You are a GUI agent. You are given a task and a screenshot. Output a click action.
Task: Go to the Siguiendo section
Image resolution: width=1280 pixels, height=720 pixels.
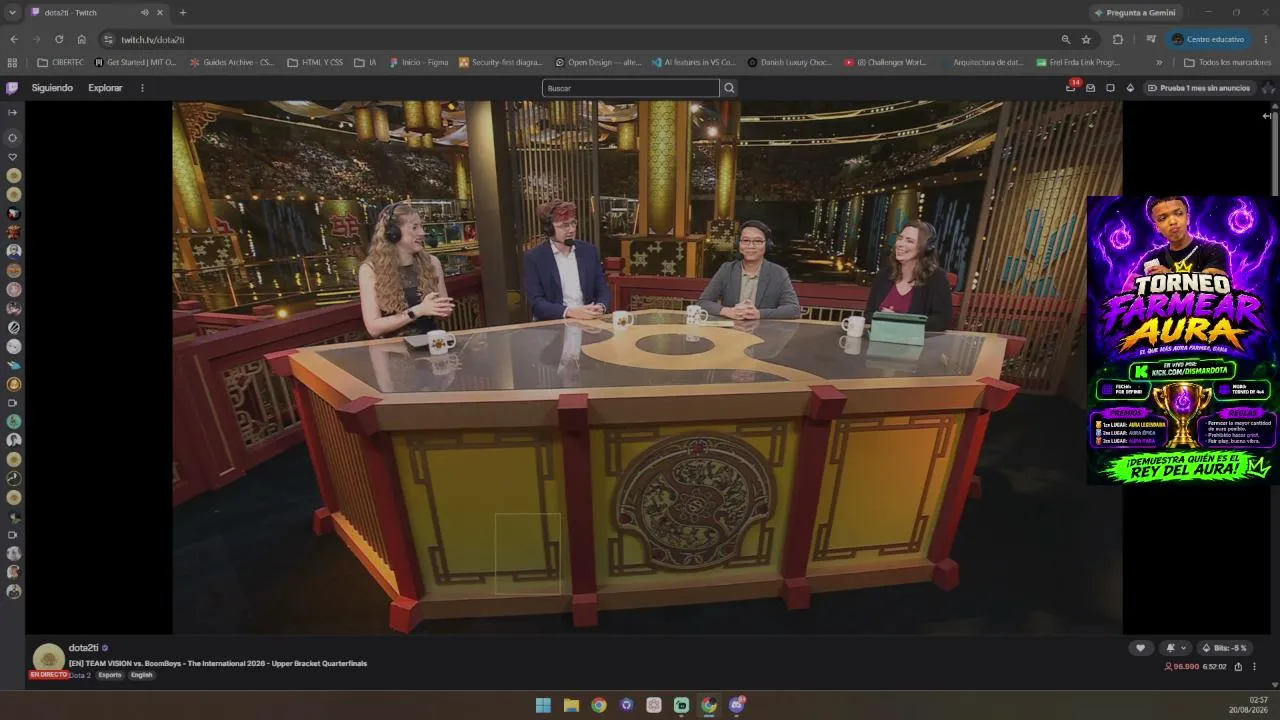pos(52,88)
